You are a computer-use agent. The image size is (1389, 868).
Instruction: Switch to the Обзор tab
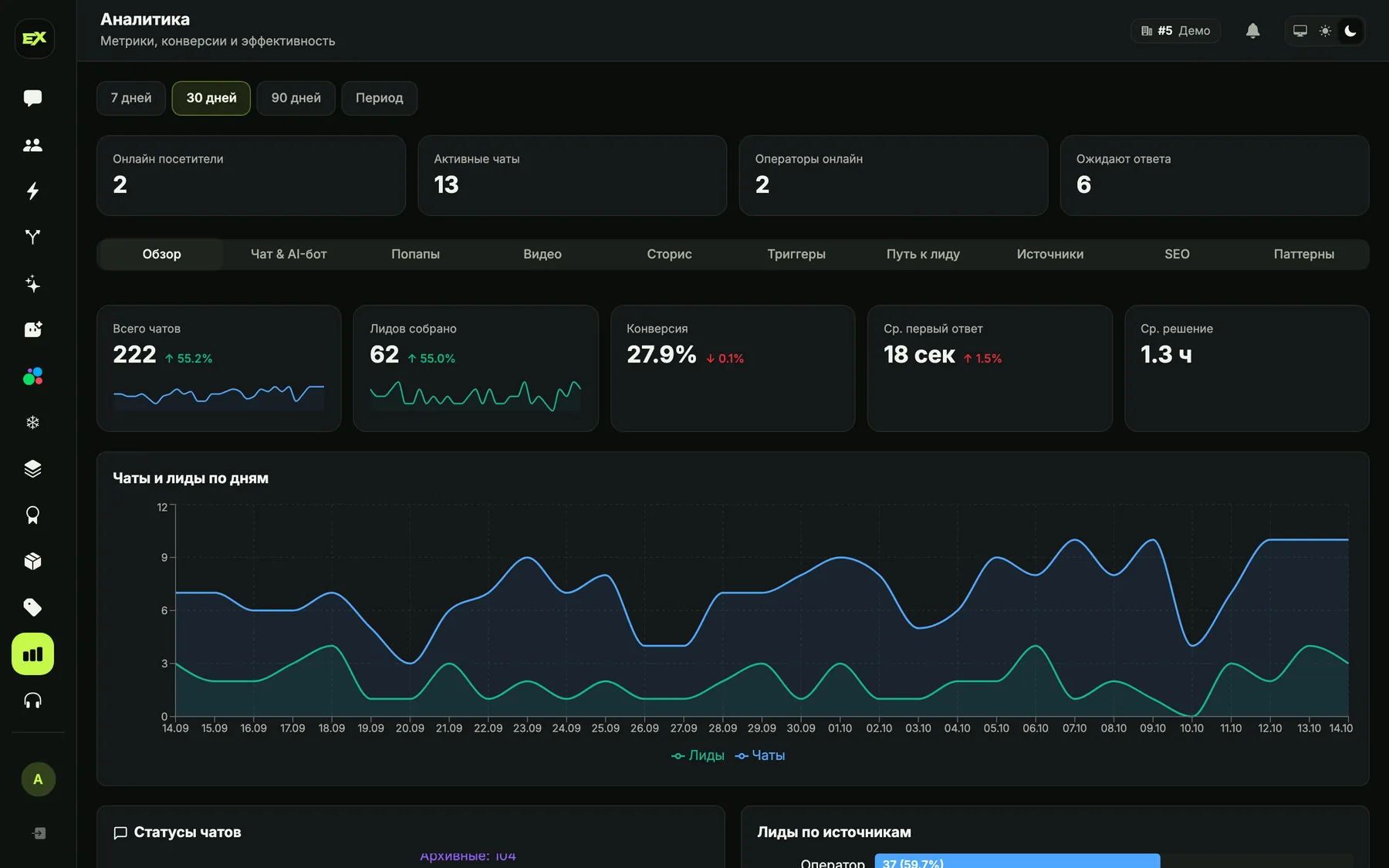point(162,254)
